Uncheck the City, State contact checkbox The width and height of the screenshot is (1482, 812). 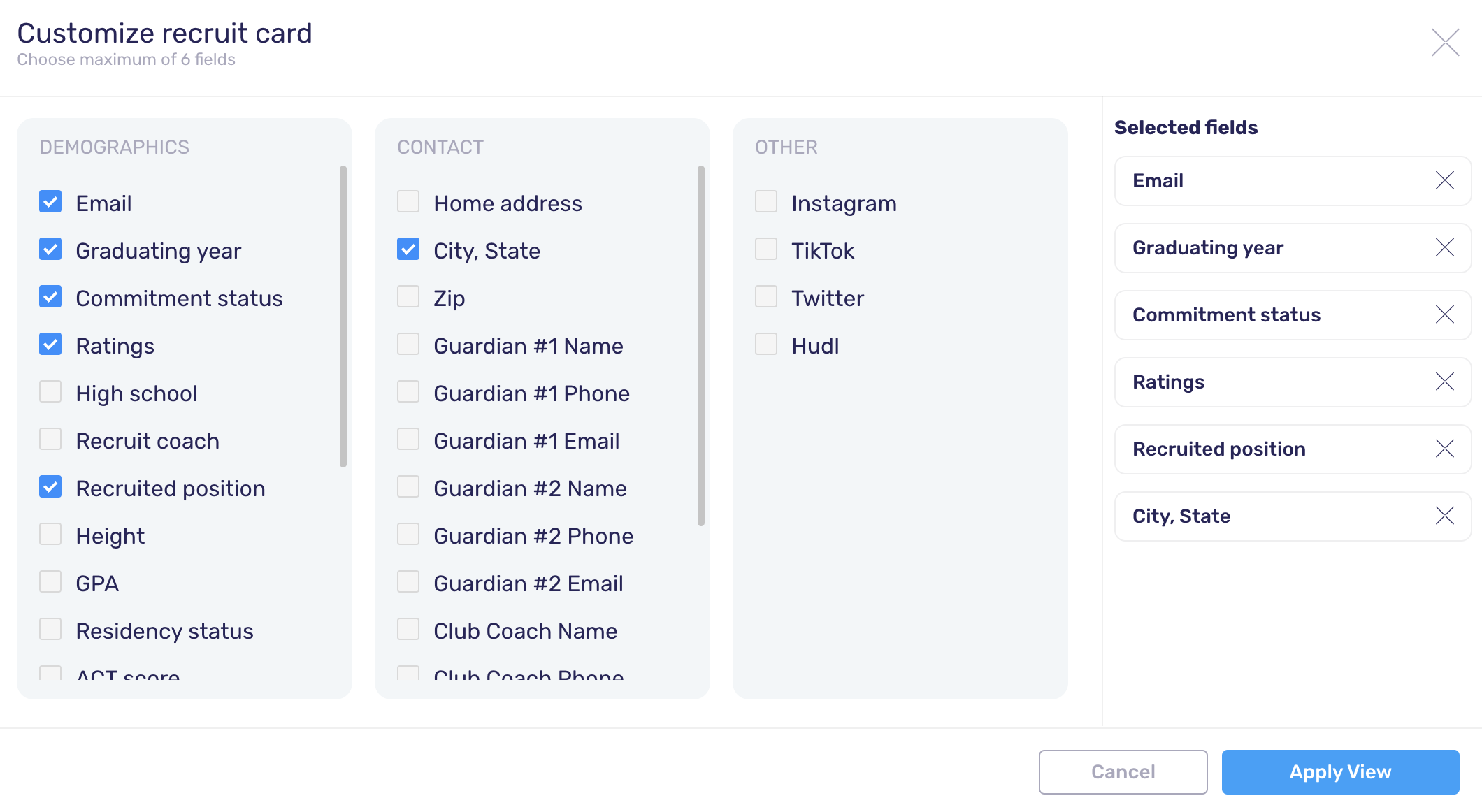(408, 249)
